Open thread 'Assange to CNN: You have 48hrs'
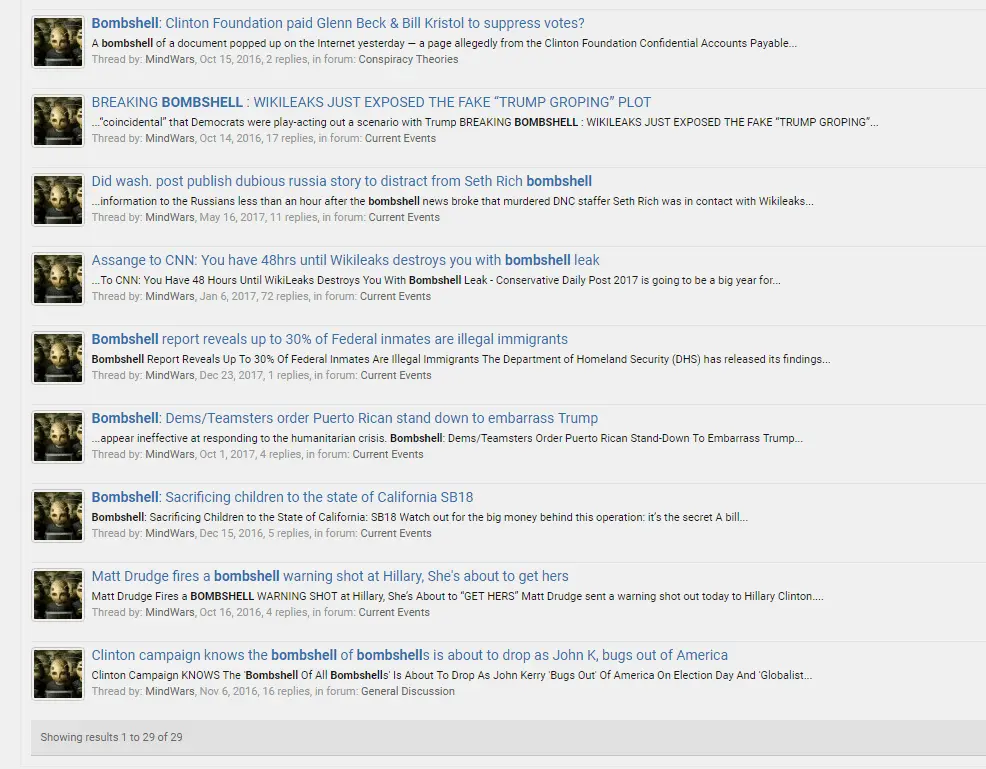Viewport: 986px width, 769px height. click(345, 260)
